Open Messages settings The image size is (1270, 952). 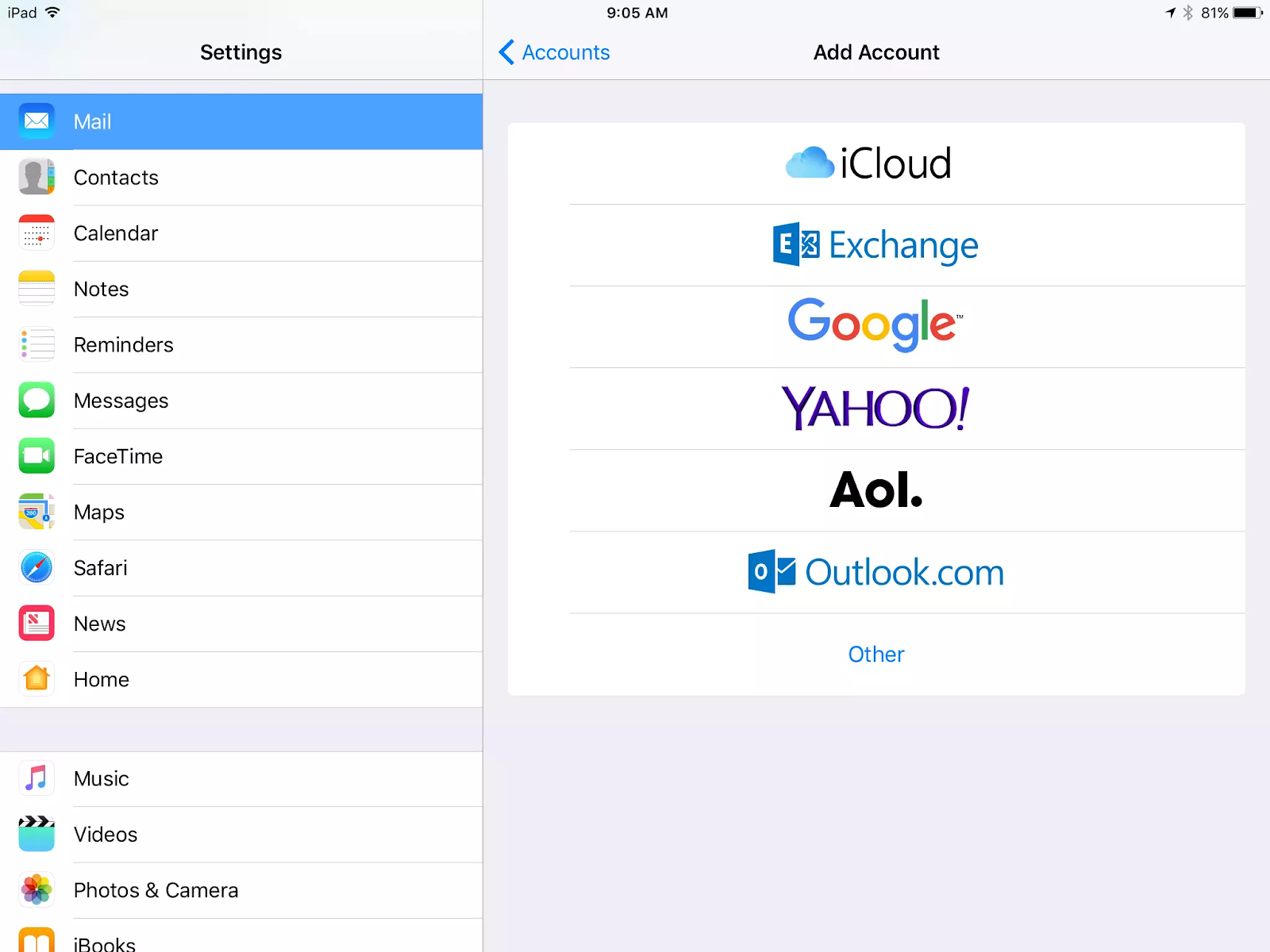241,401
